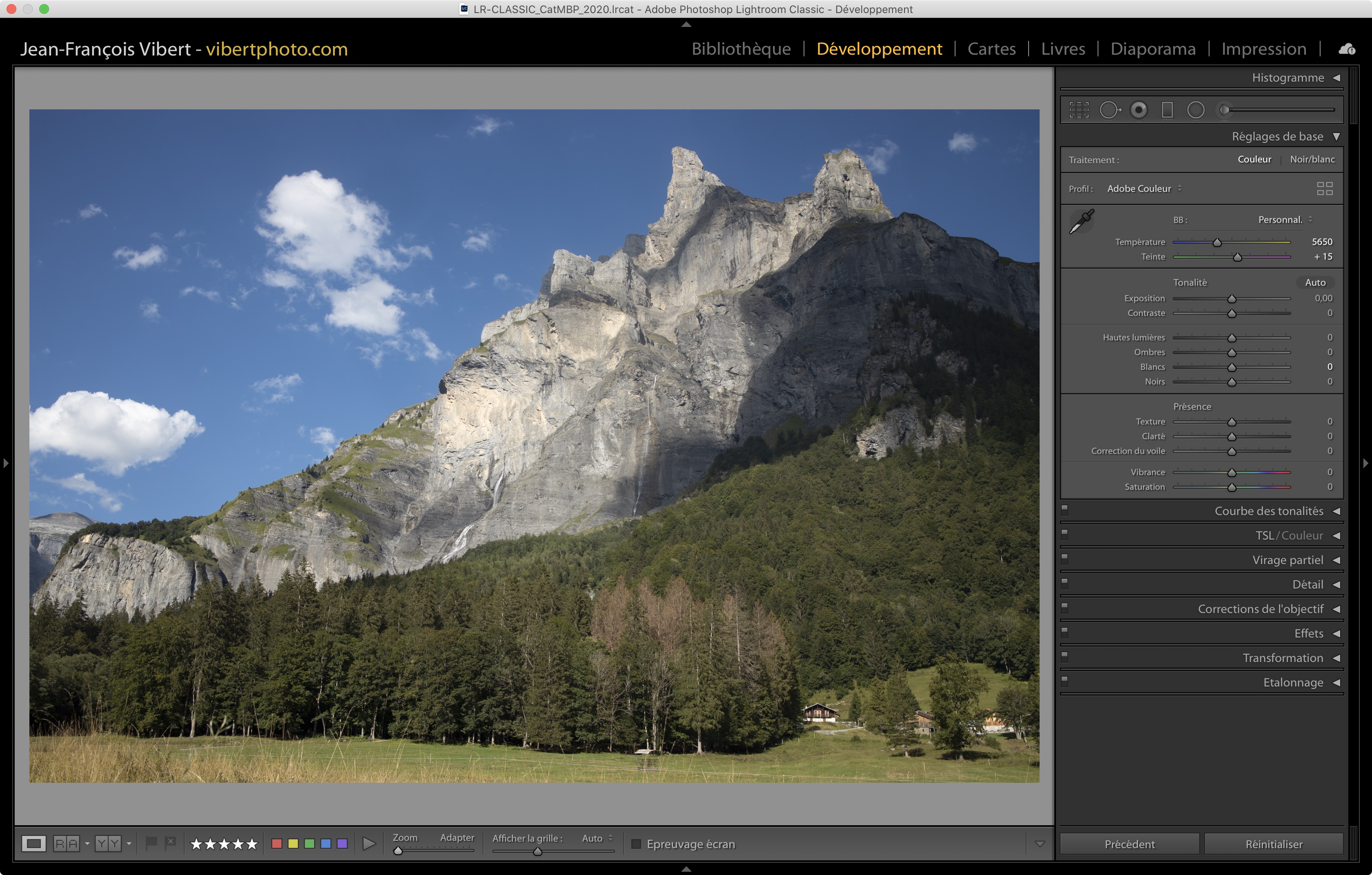This screenshot has width=1372, height=875.
Task: Select the Radial Filter tool
Action: coord(1195,110)
